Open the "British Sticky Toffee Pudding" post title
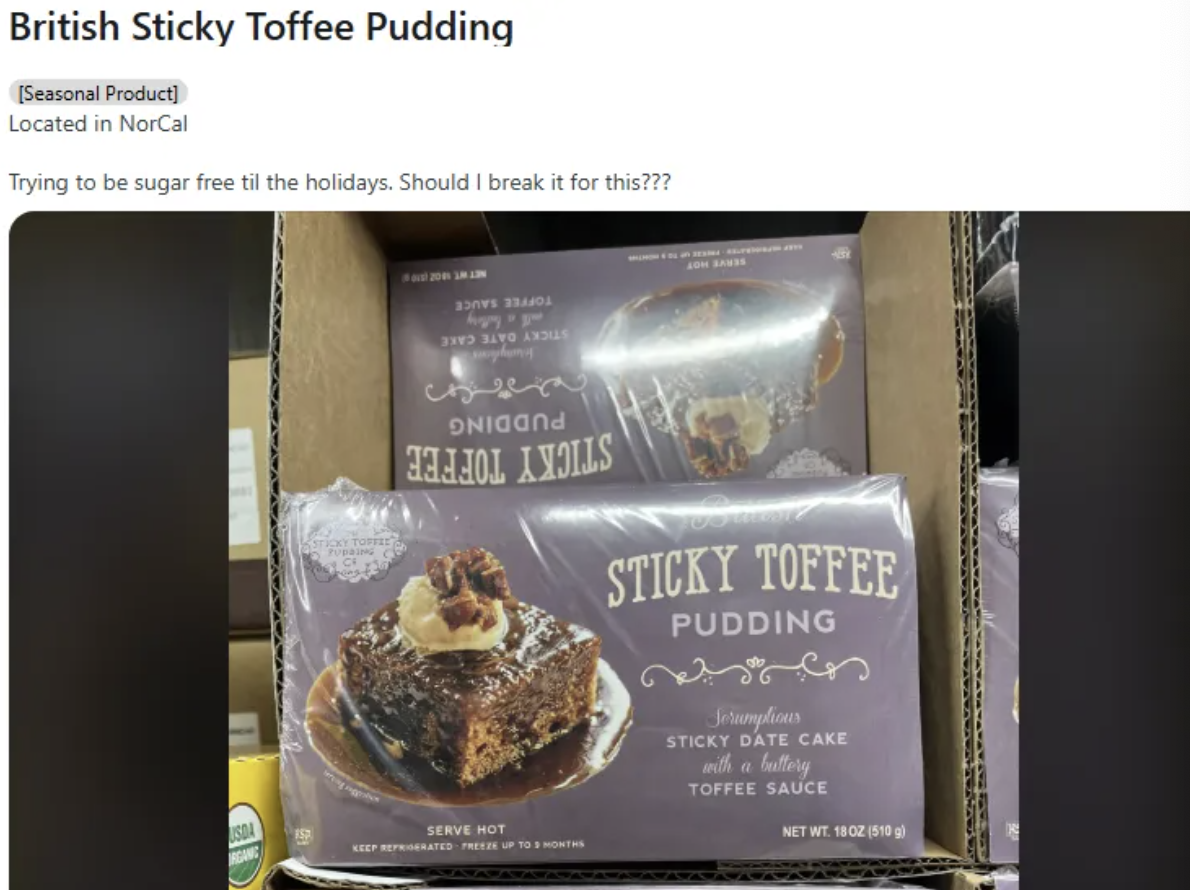The height and width of the screenshot is (890, 1190). click(261, 27)
